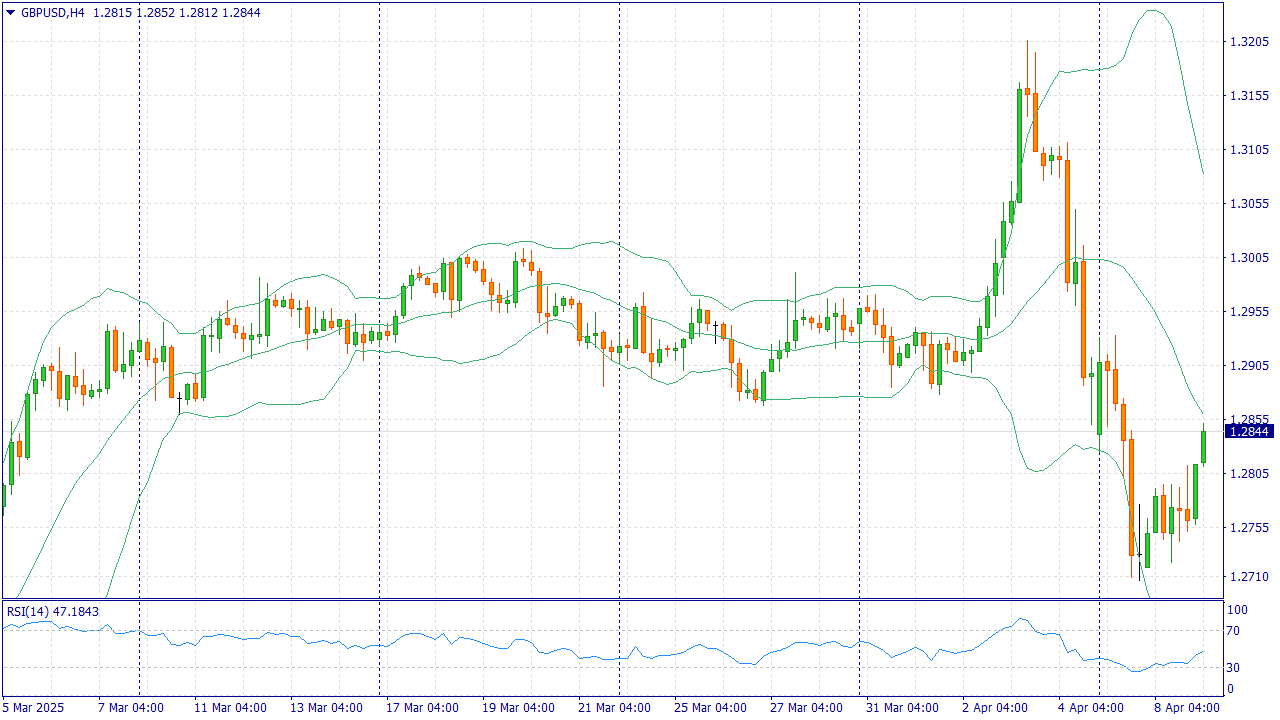The image size is (1280, 720).
Task: Click the 8 Apr 04:00 time label
Action: click(x=1187, y=707)
